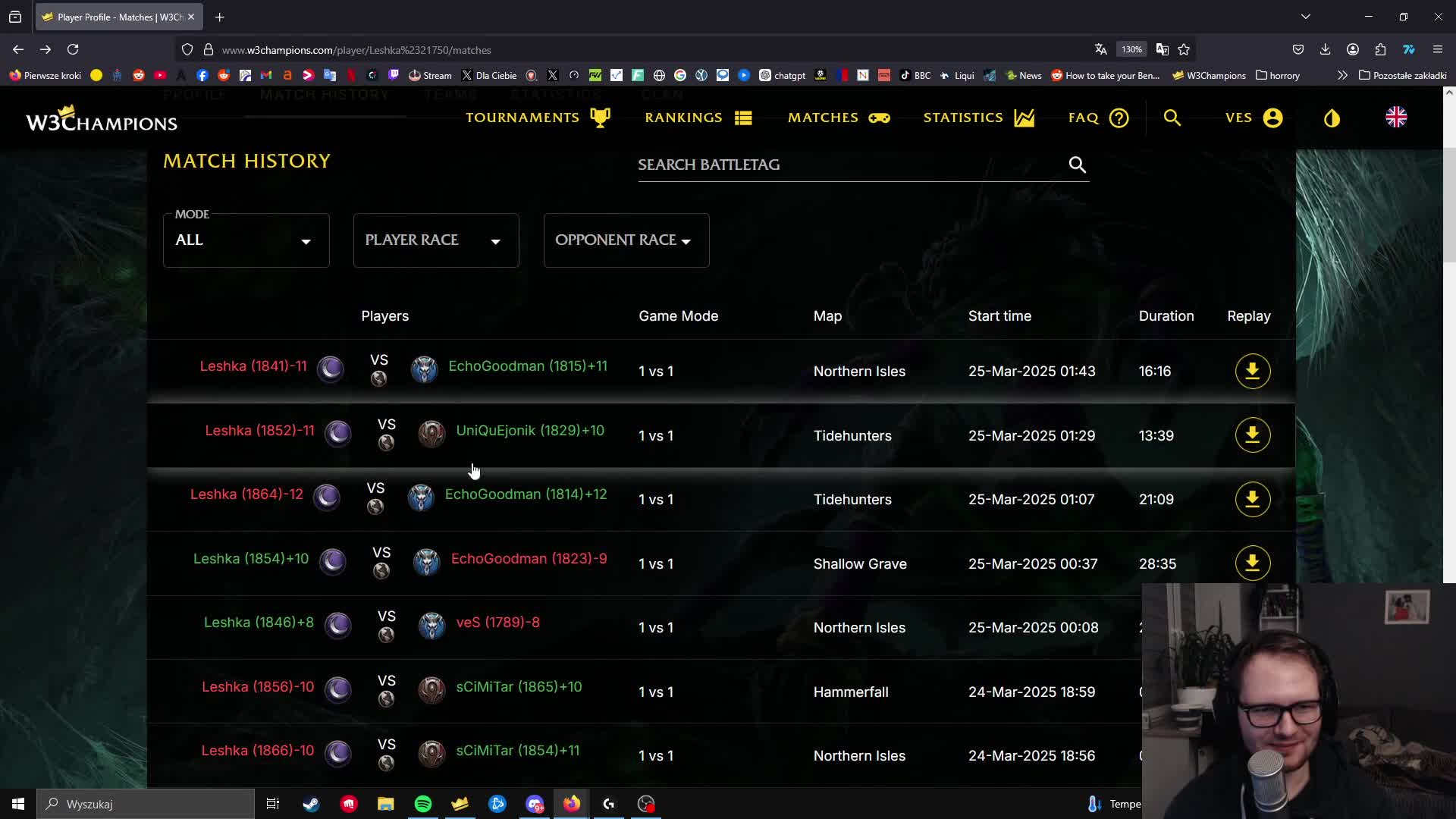Viewport: 1456px width, 819px height.
Task: Open Leshka (1854)+10 player link
Action: [x=251, y=559]
